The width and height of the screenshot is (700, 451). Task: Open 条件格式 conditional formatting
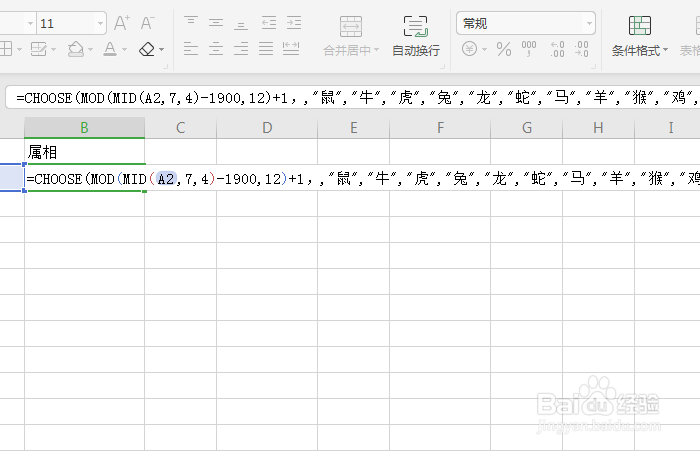pyautogui.click(x=640, y=36)
